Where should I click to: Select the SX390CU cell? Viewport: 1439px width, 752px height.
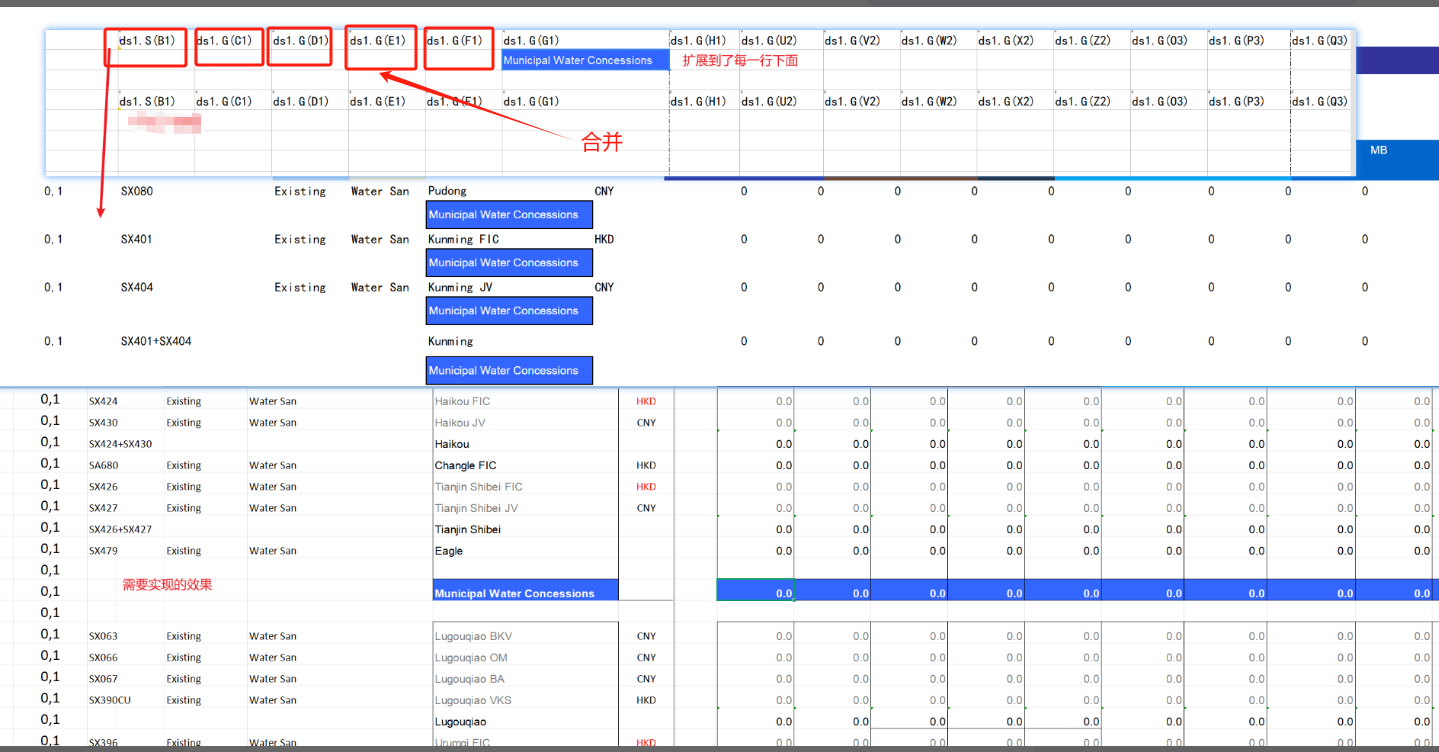click(x=110, y=700)
